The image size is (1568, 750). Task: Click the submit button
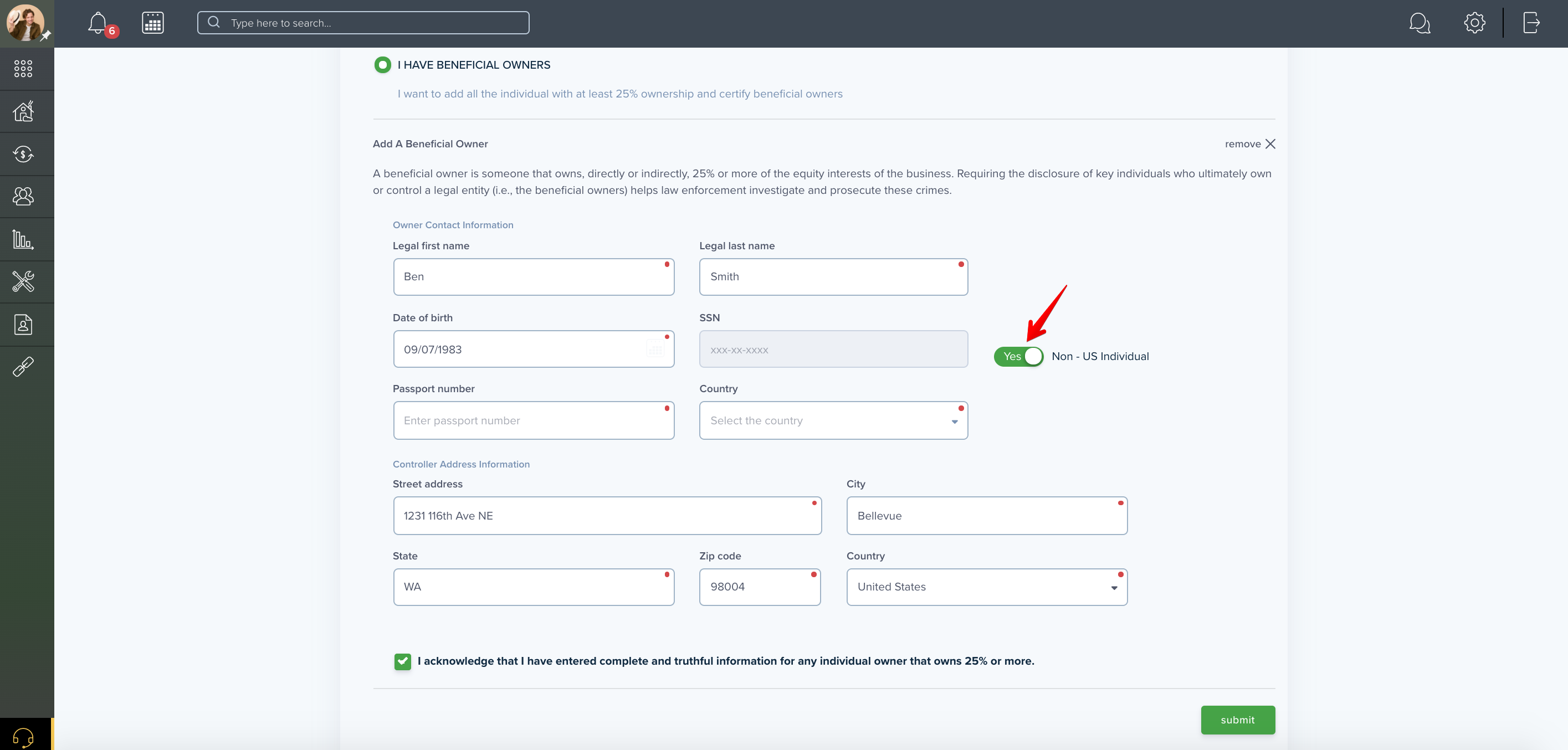pos(1237,720)
